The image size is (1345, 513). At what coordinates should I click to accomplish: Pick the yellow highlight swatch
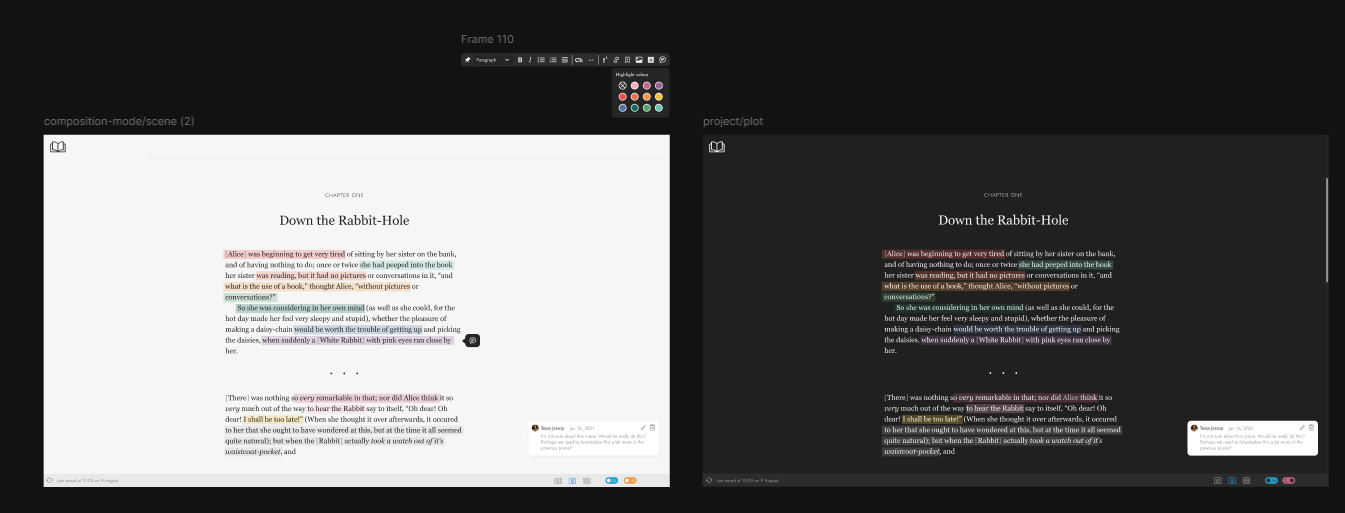[x=659, y=97]
